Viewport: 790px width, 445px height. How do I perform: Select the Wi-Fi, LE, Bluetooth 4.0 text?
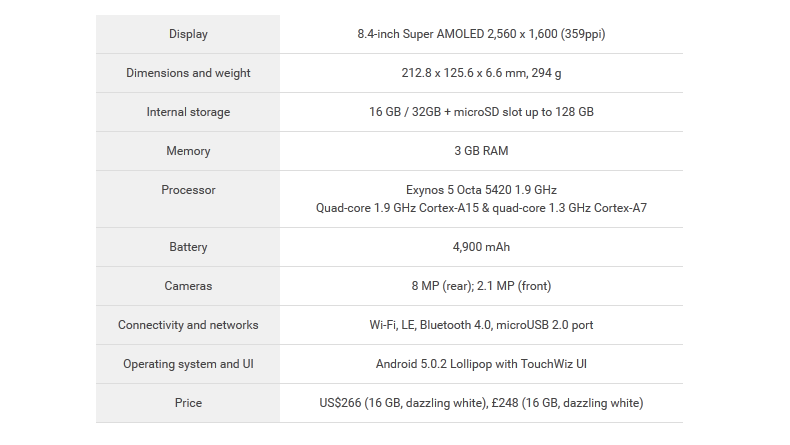coord(430,325)
